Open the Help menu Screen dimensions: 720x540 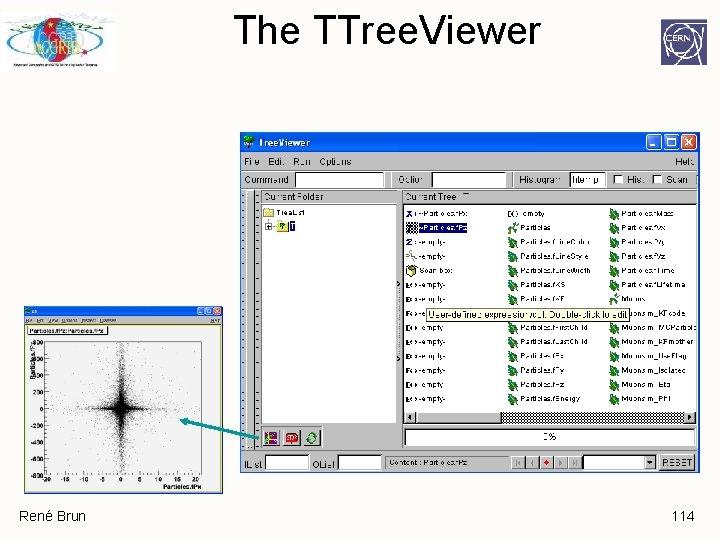tap(684, 162)
